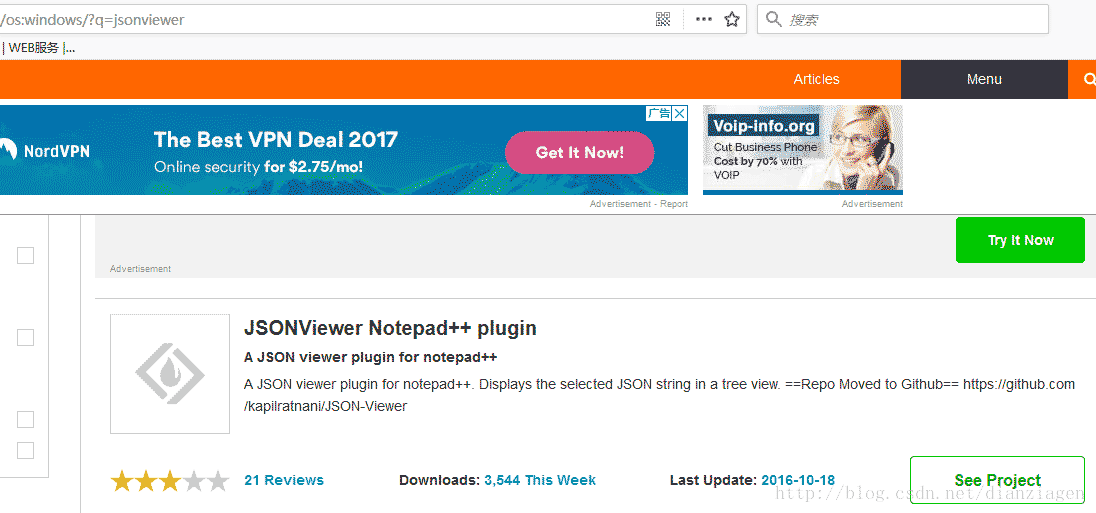Click the QR code icon in address bar
The height and width of the screenshot is (513, 1096).
pos(663,20)
